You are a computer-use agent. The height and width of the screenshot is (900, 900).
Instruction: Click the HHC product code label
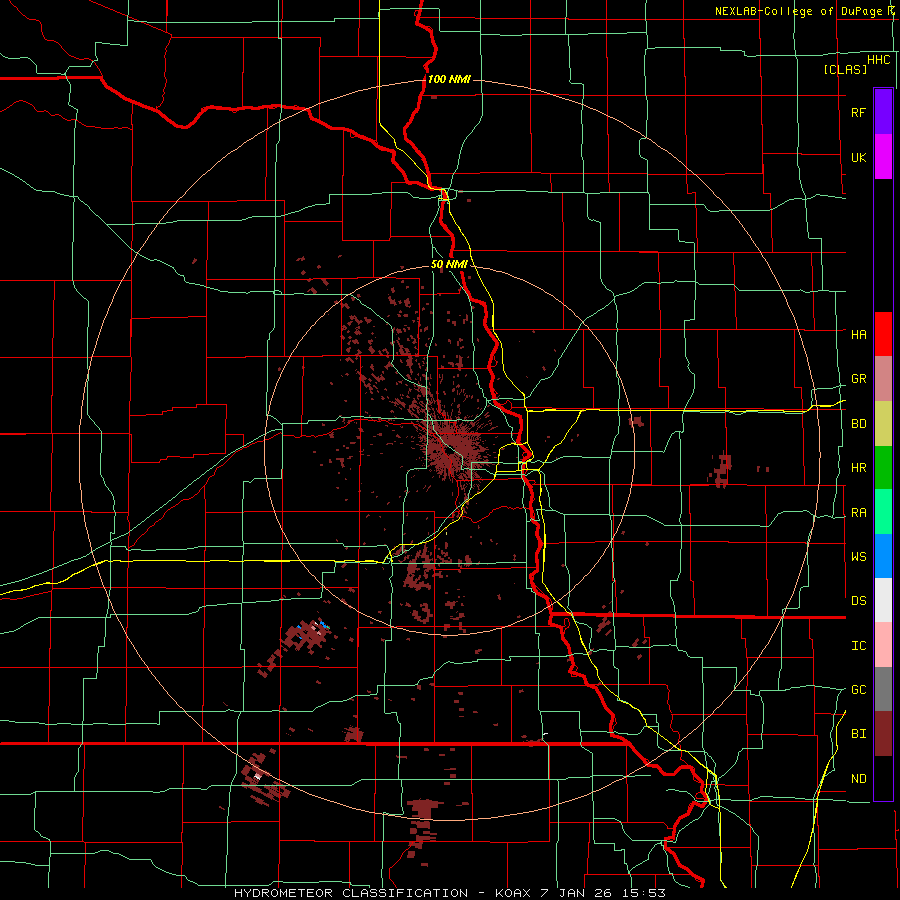coord(878,60)
